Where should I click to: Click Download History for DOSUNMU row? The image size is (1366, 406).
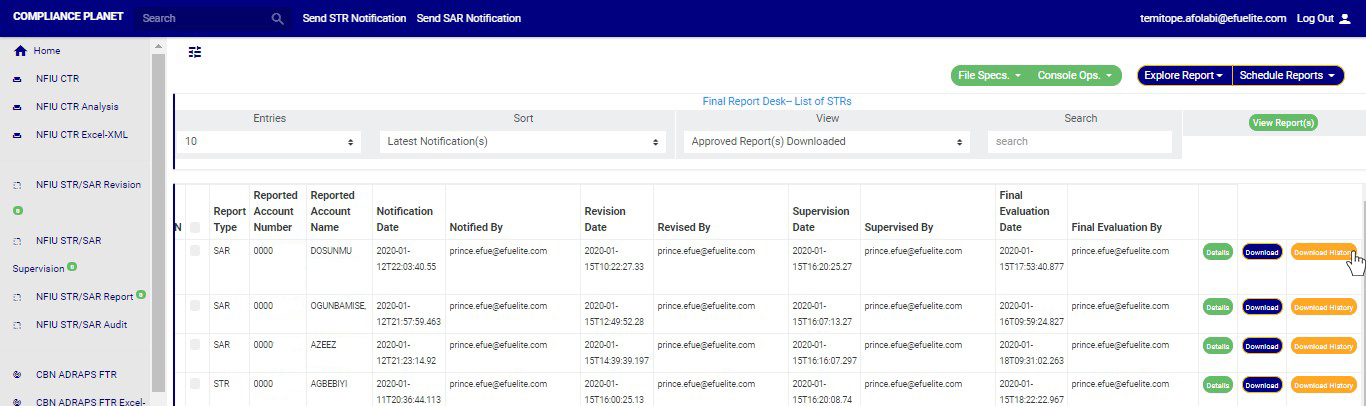(x=1323, y=252)
